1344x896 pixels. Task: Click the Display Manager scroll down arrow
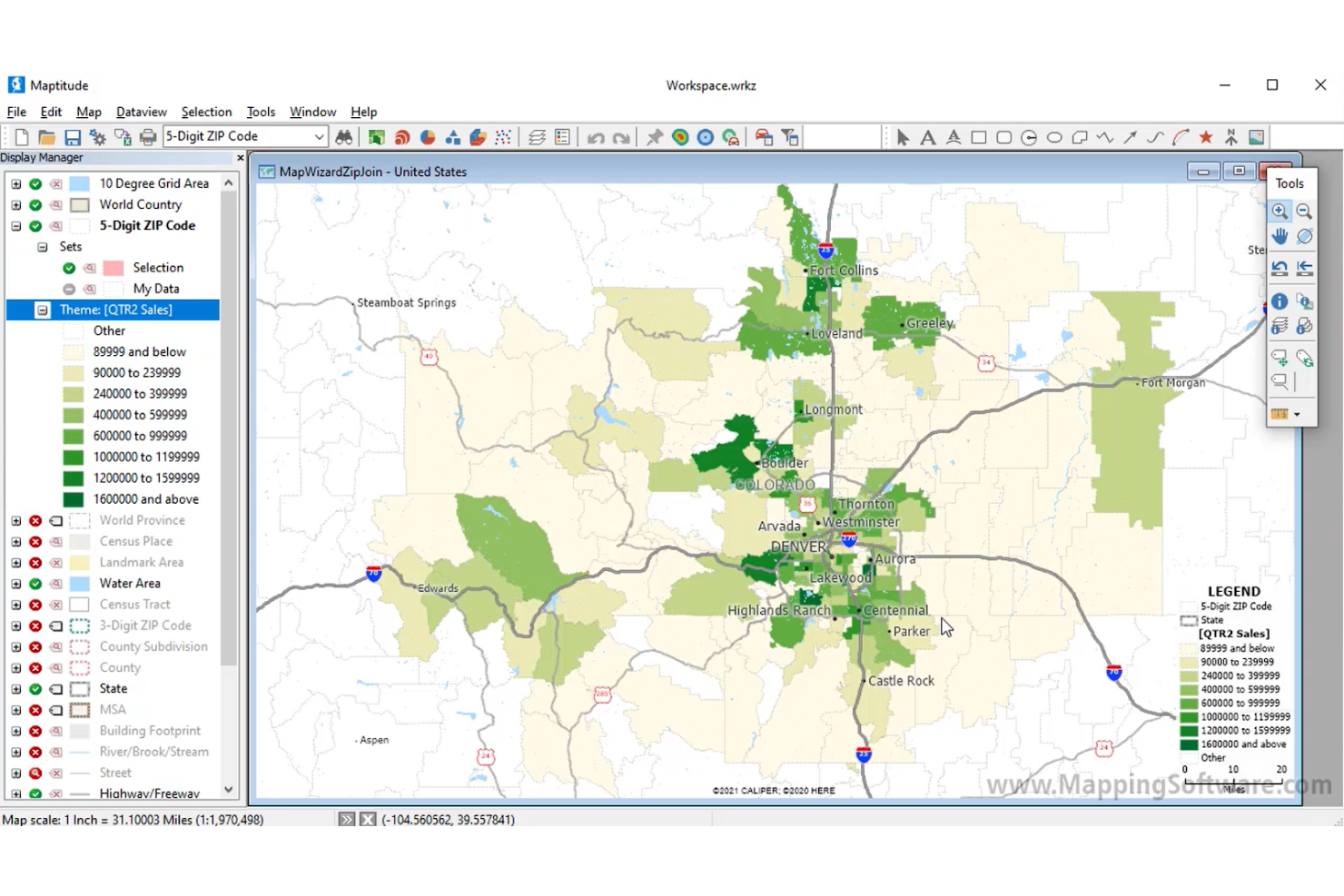point(229,790)
